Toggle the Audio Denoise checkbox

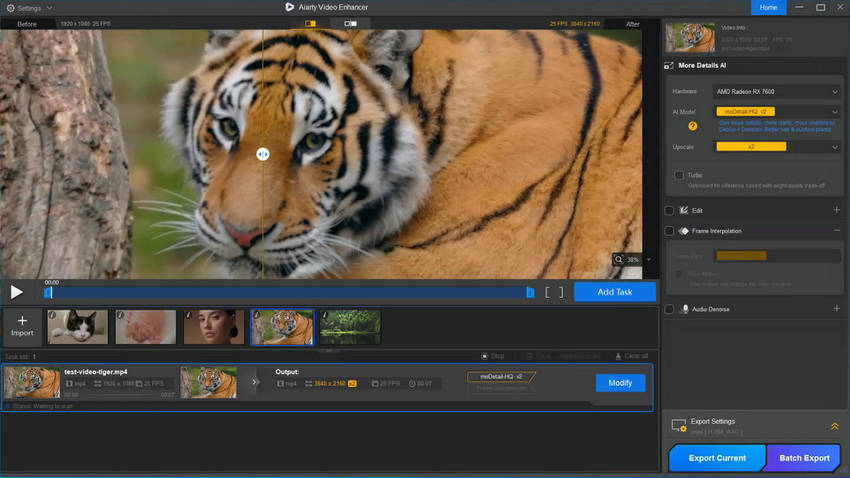coord(669,309)
